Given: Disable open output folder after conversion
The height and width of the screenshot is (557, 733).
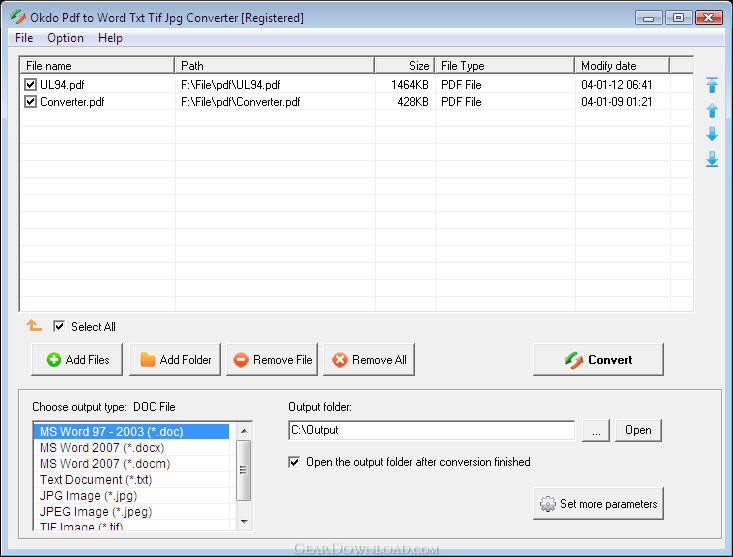Looking at the screenshot, I should point(294,462).
